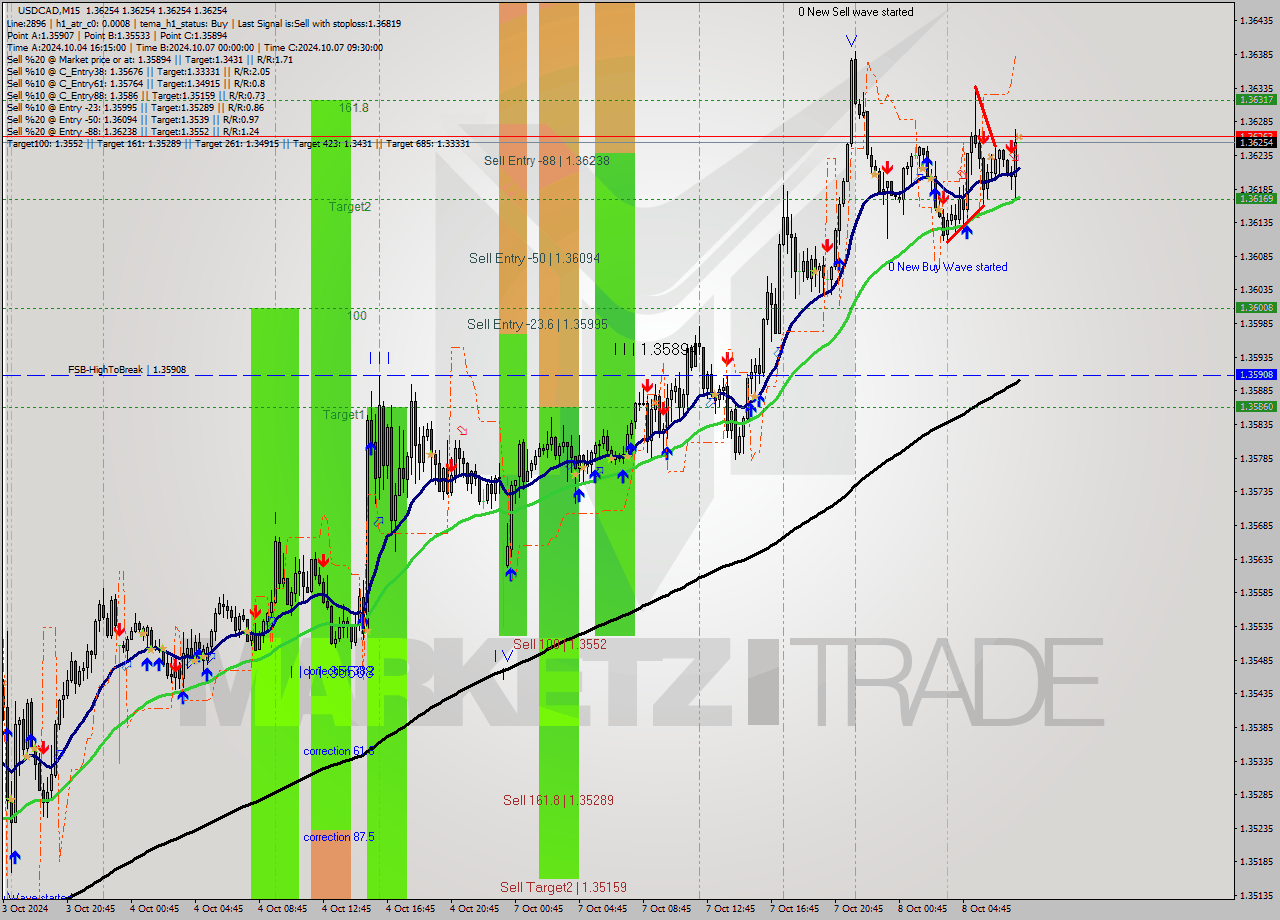Click the 'Target100: 1.3552' targets summary line
Screen dimensions: 1280x920
coord(238,144)
